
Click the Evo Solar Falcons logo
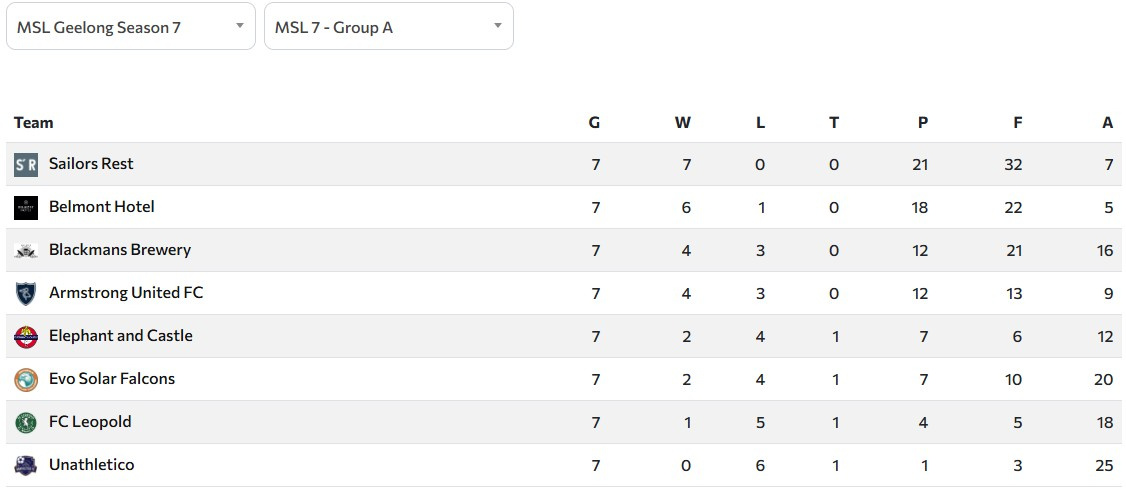(x=26, y=380)
